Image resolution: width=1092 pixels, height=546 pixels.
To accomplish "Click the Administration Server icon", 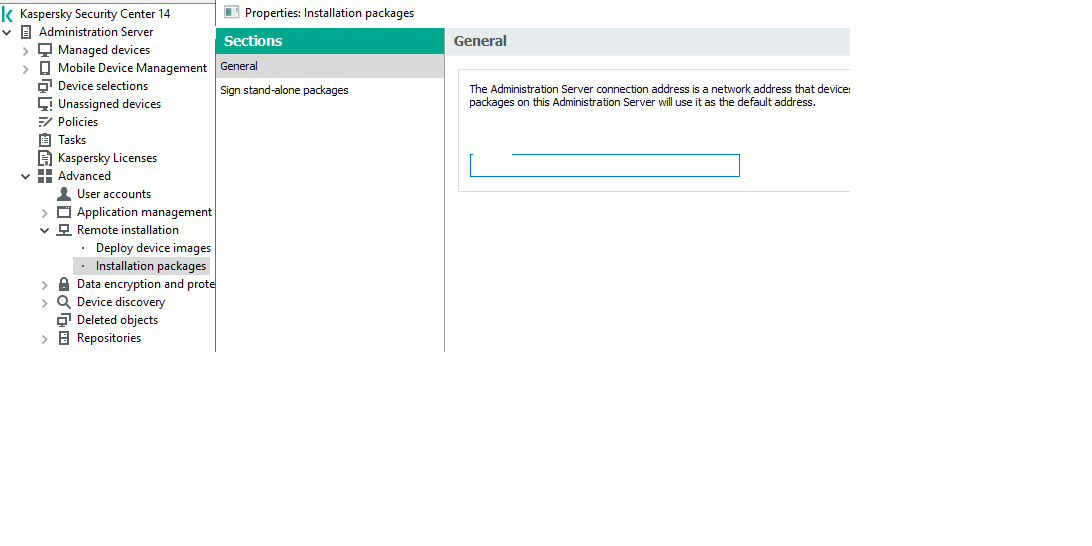I will pyautogui.click(x=26, y=32).
